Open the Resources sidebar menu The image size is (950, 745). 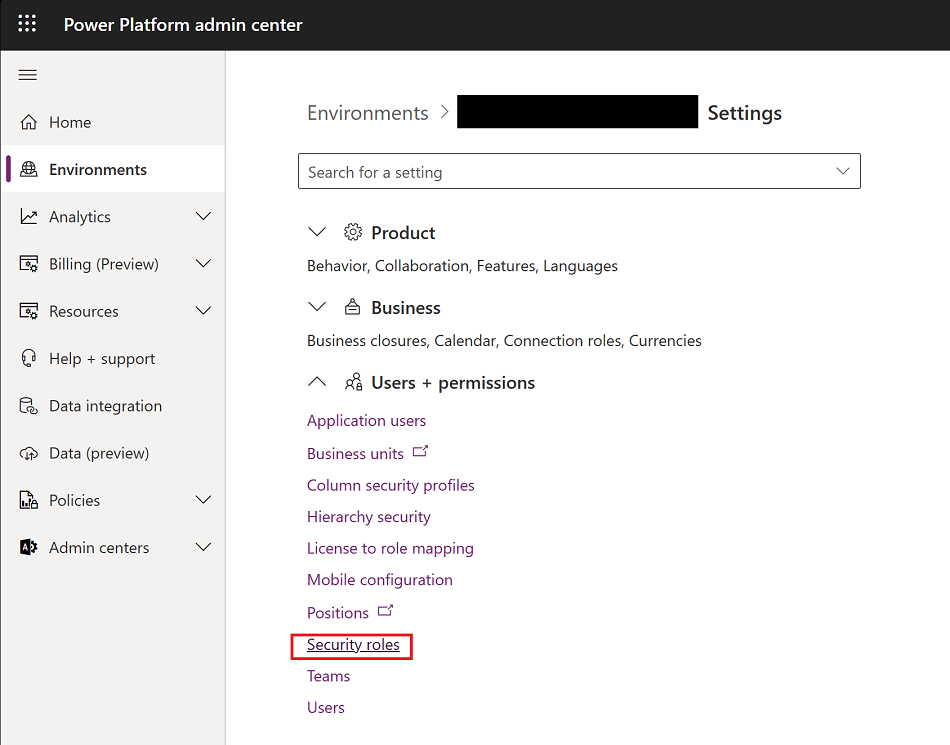tap(203, 311)
